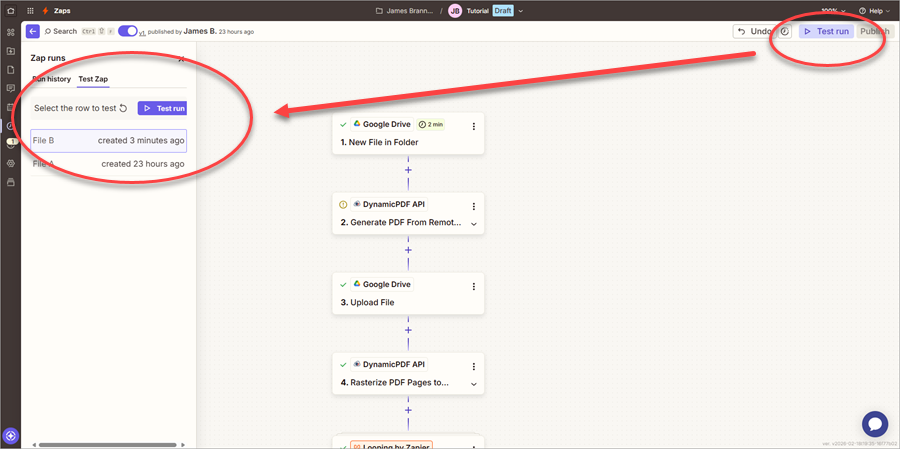Screen dimensions: 900x449
Task: Click the back arrow button
Action: [33, 31]
